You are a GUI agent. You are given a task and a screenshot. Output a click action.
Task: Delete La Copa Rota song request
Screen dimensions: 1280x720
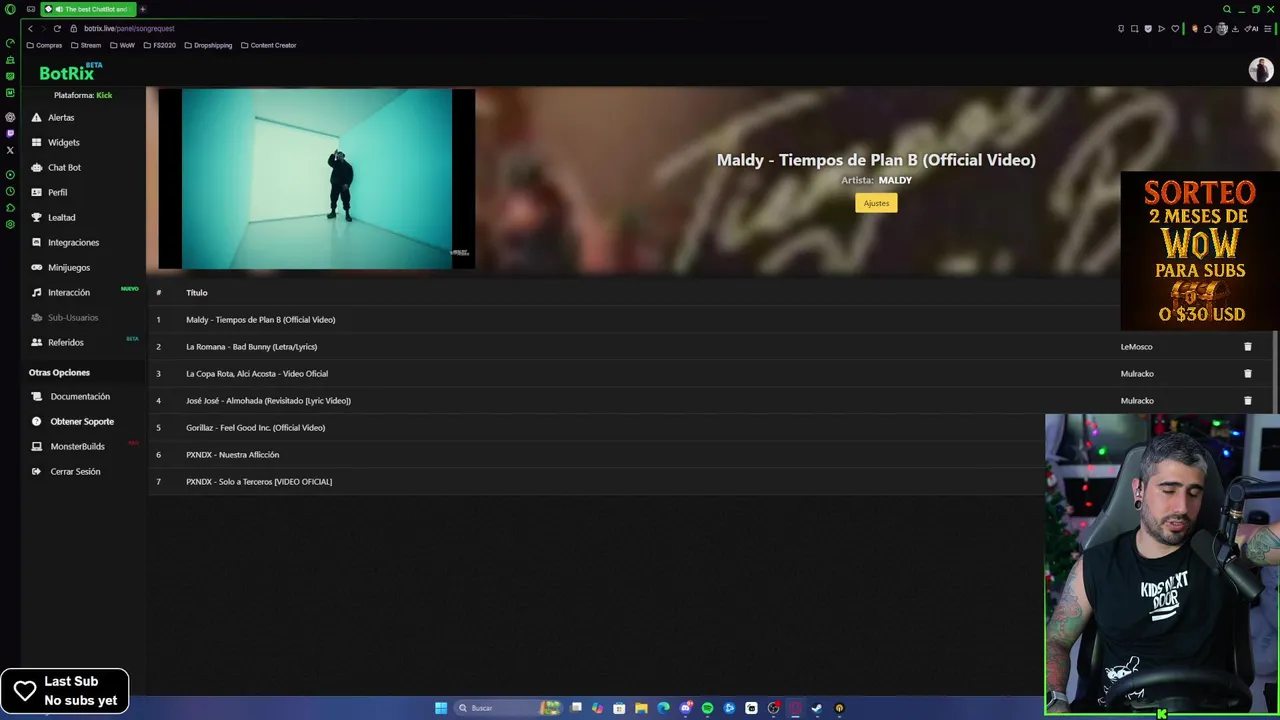pyautogui.click(x=1247, y=373)
